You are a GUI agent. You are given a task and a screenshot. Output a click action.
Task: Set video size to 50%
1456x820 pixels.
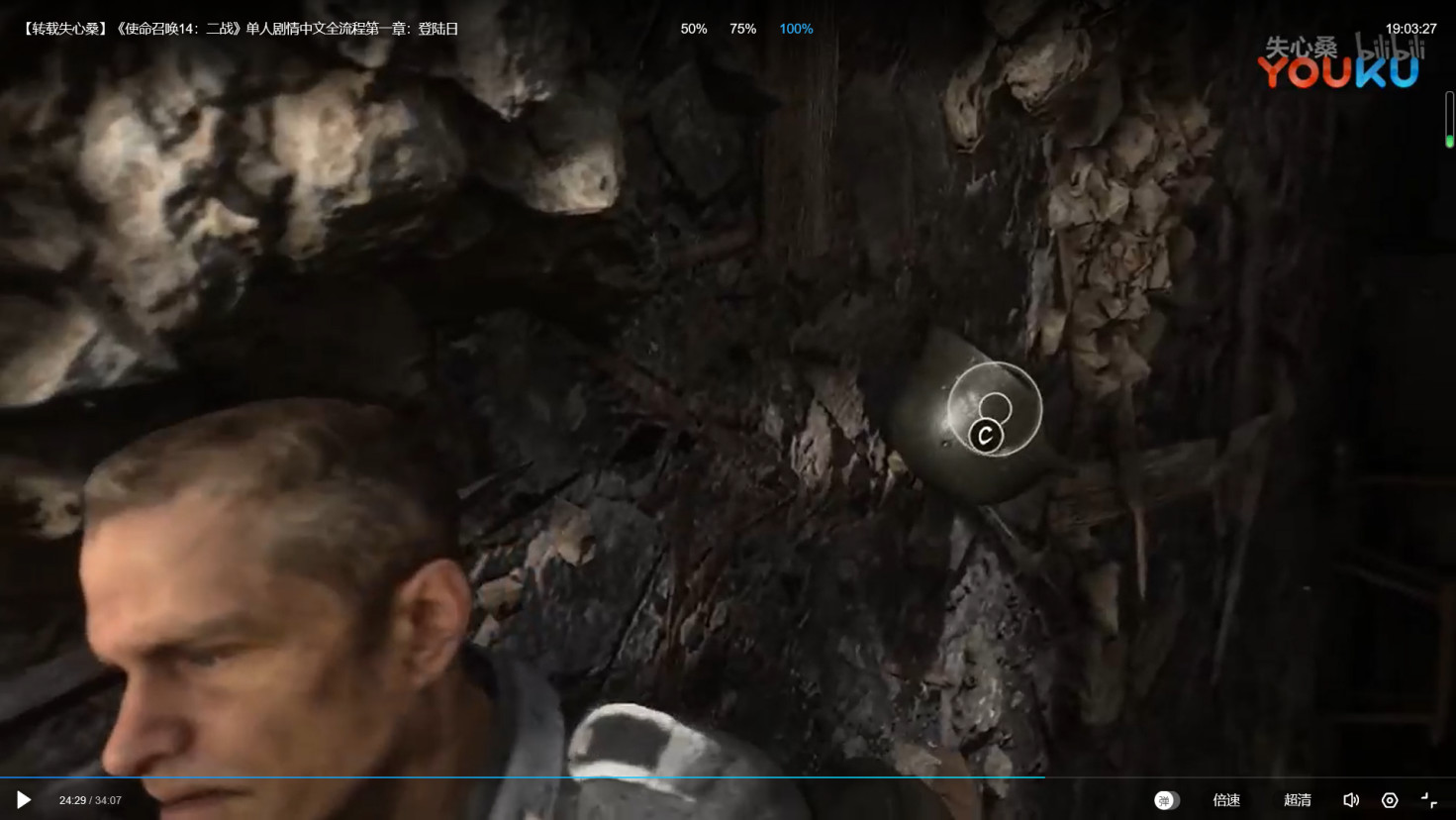[694, 29]
